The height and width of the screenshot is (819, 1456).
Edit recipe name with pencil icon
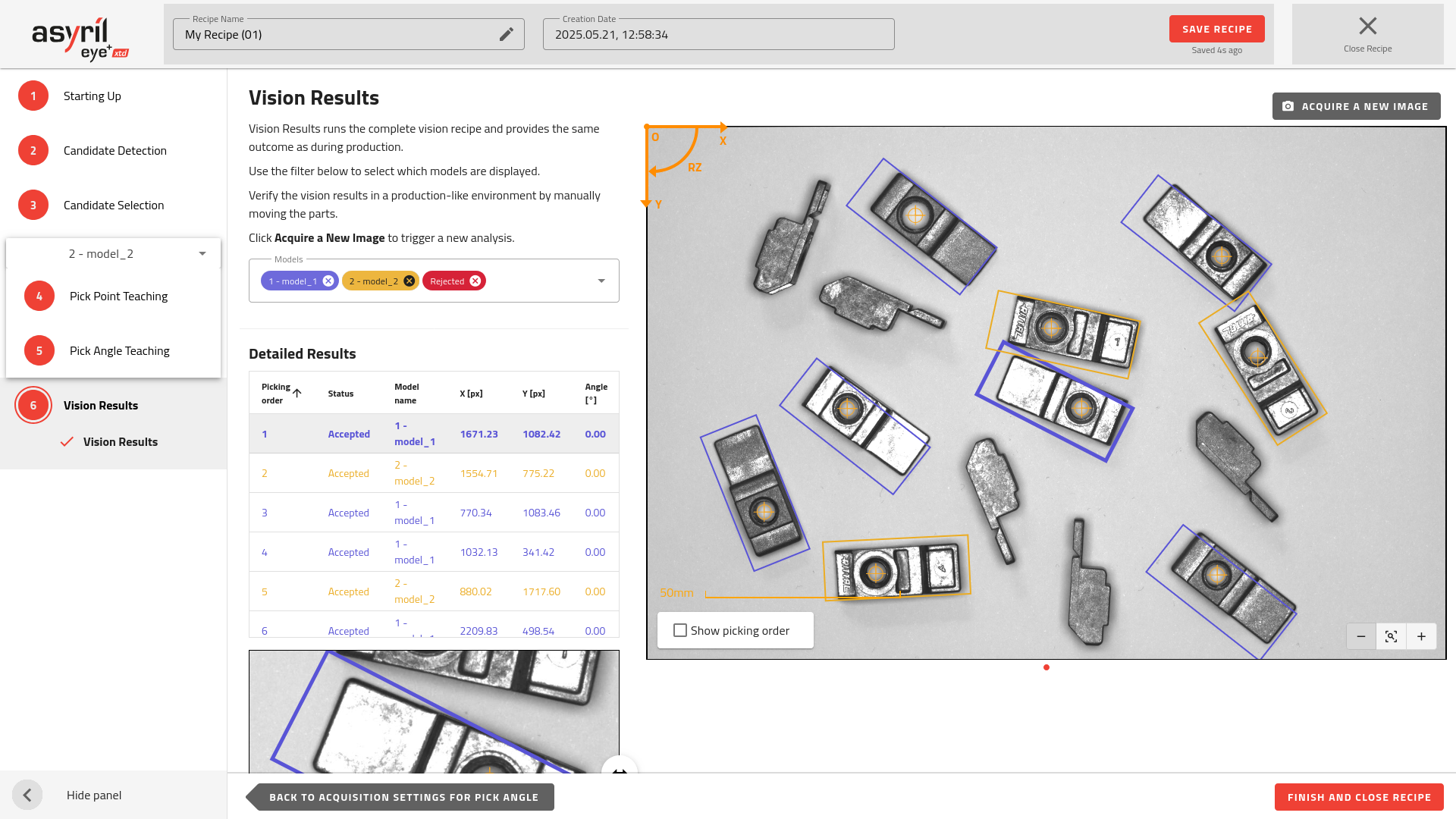point(506,34)
